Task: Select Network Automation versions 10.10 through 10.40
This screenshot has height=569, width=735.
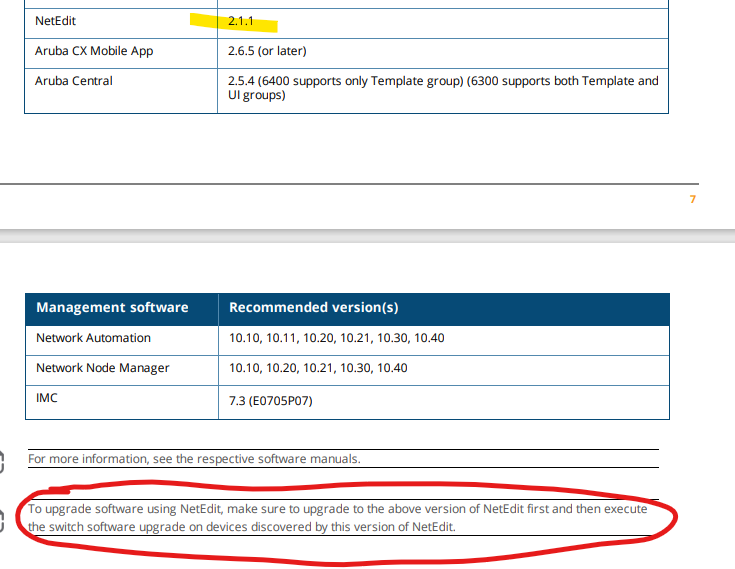Action: [x=337, y=338]
